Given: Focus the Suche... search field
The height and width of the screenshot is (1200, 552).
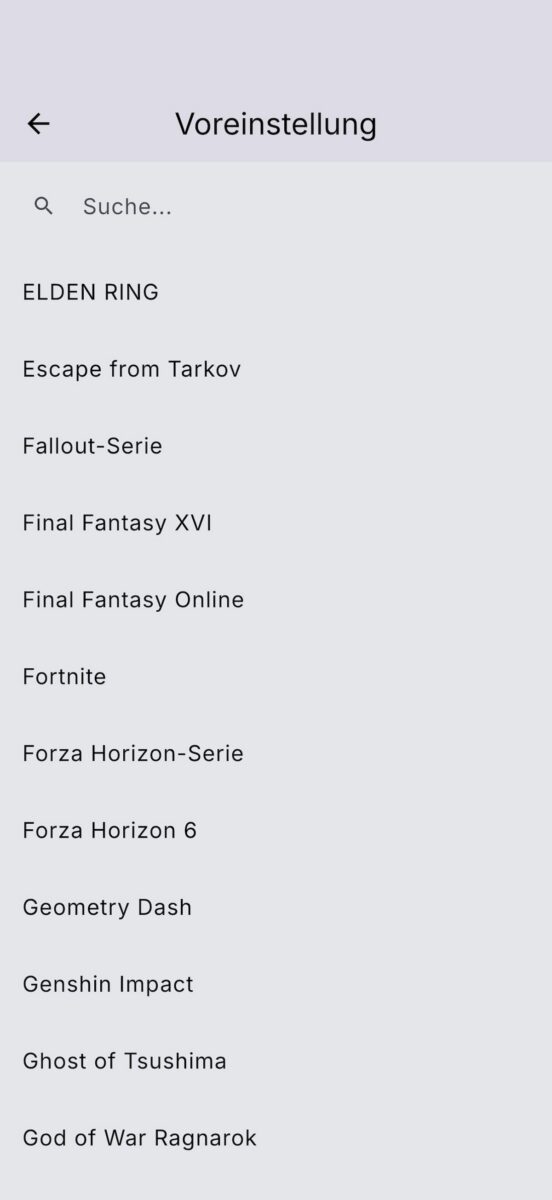Looking at the screenshot, I should pyautogui.click(x=276, y=207).
